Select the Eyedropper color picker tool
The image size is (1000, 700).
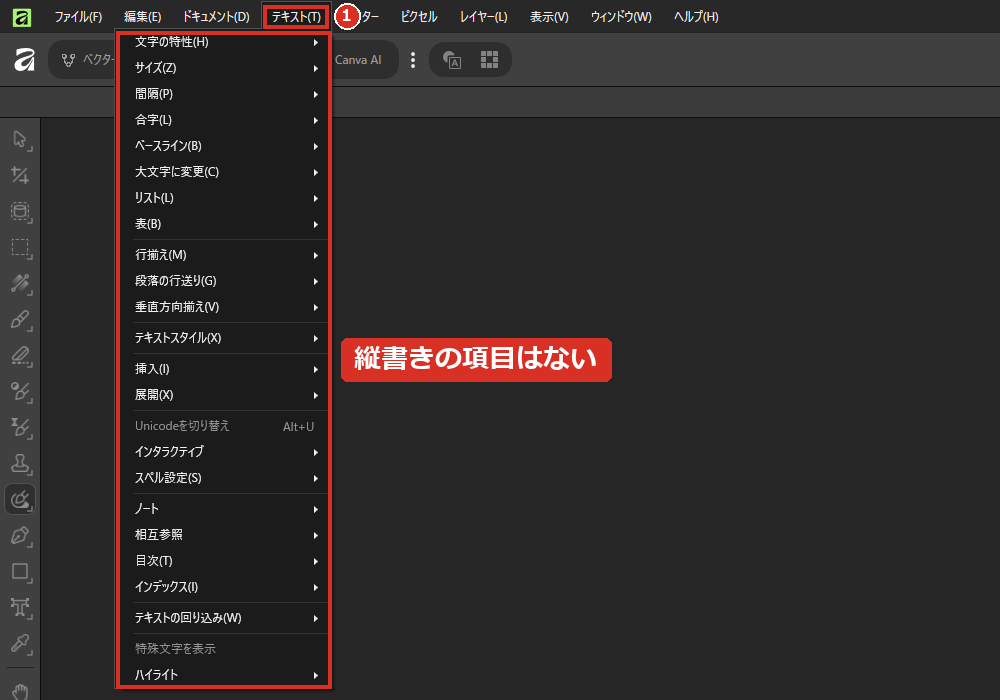(20, 644)
